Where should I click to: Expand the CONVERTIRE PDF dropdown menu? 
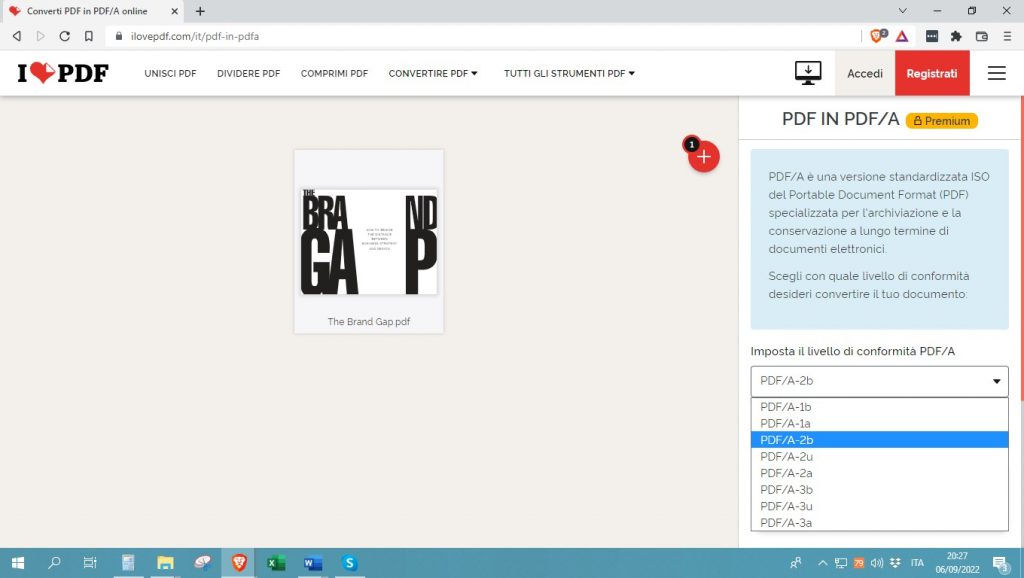433,73
